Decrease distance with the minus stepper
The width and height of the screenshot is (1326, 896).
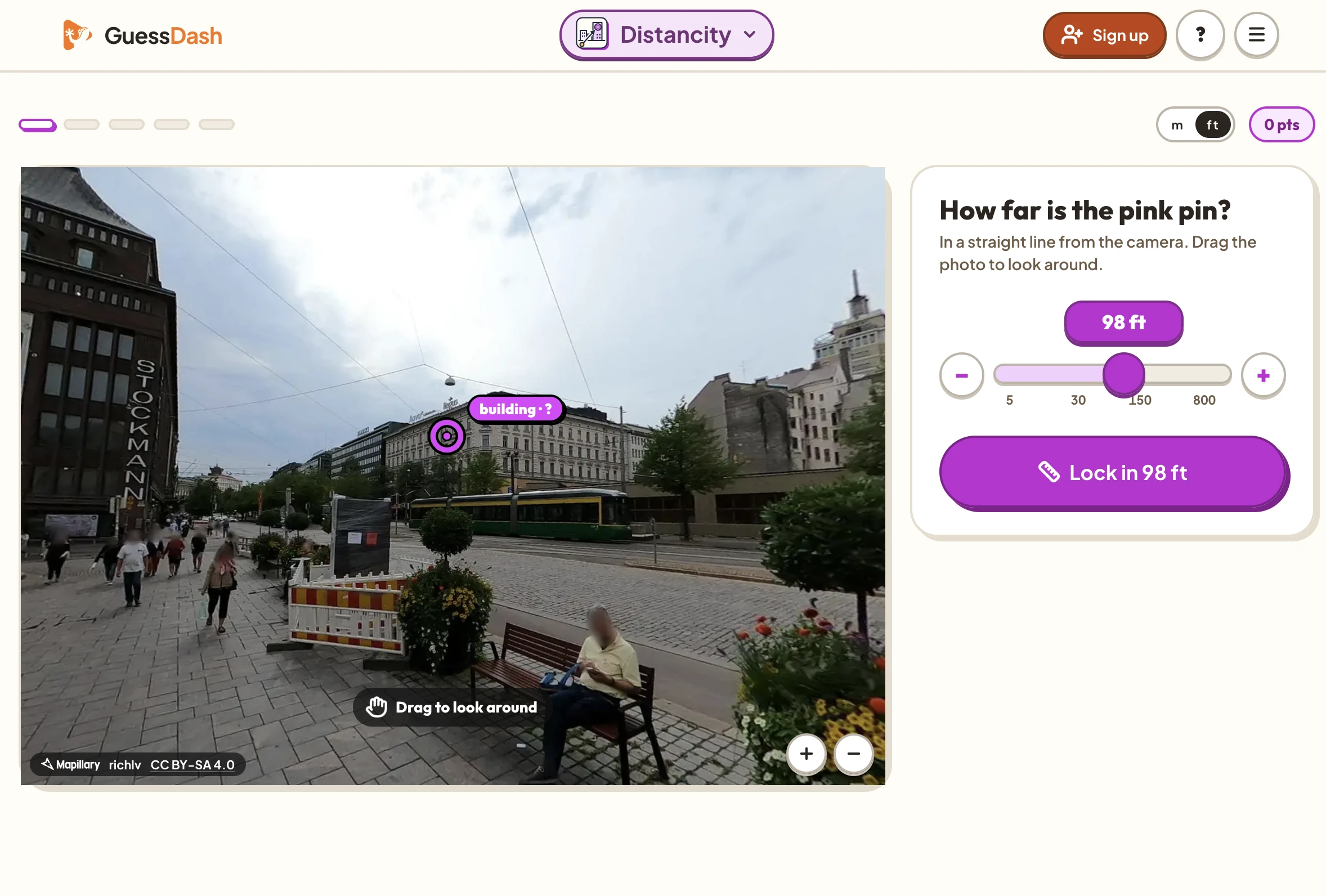[961, 375]
